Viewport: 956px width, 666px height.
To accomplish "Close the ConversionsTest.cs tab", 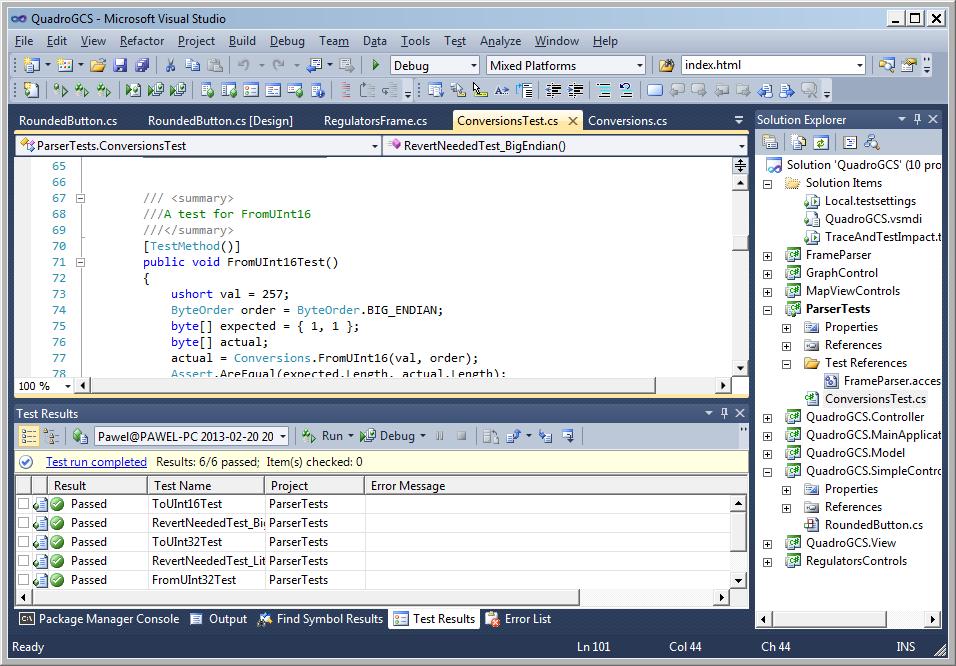I will (573, 121).
